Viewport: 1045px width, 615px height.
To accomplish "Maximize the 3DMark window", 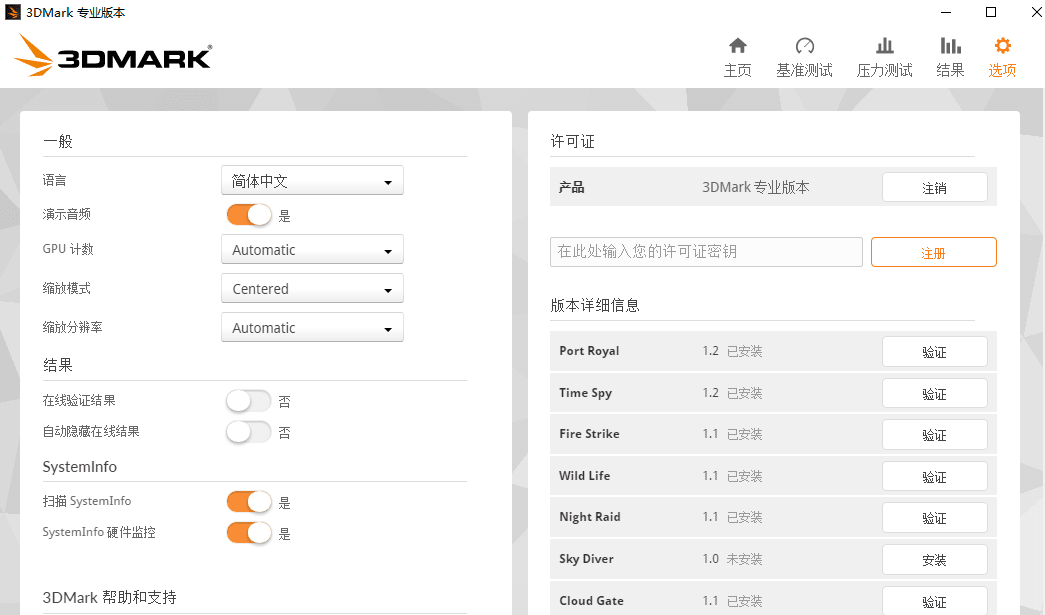I will coord(991,12).
